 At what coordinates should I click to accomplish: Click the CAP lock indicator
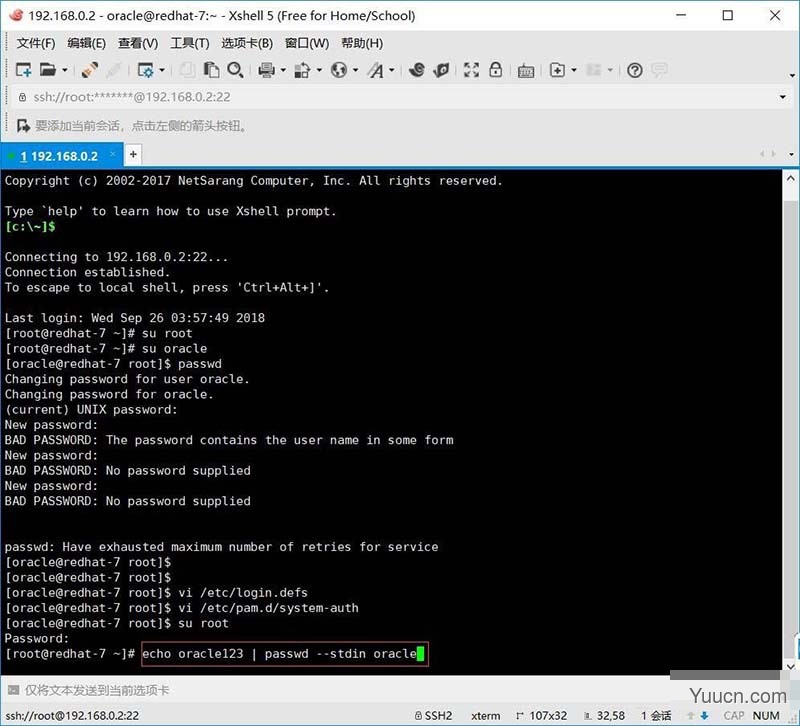pos(734,716)
